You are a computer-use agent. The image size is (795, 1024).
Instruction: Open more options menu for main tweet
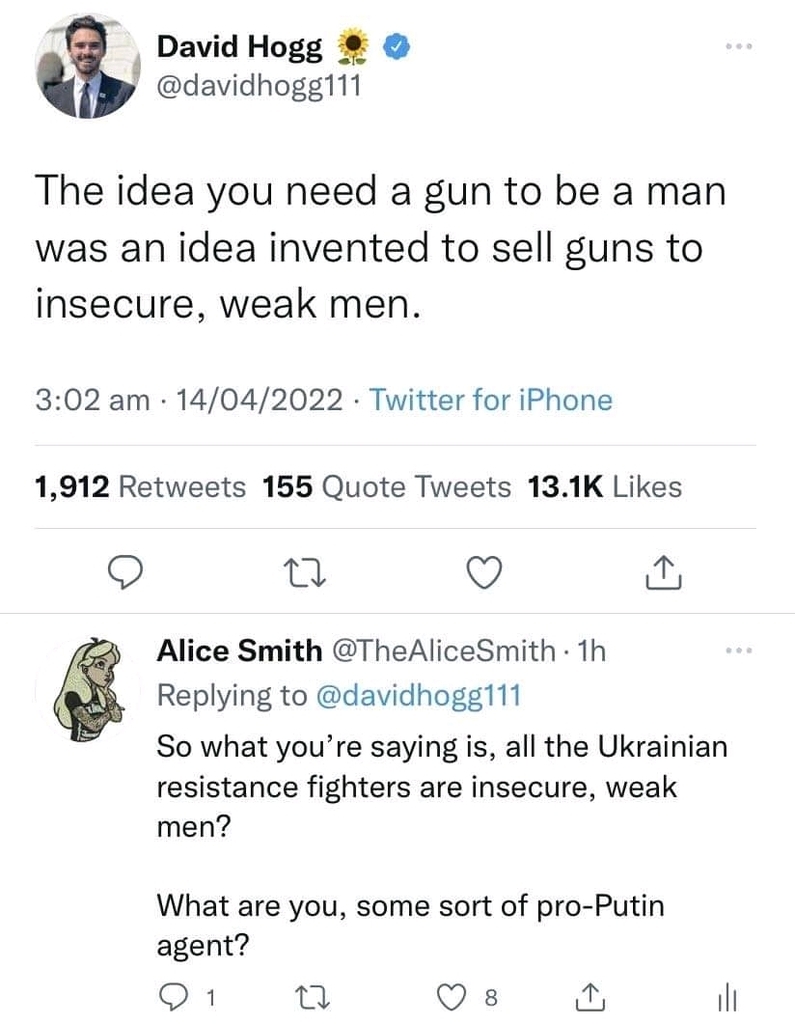pos(737,46)
